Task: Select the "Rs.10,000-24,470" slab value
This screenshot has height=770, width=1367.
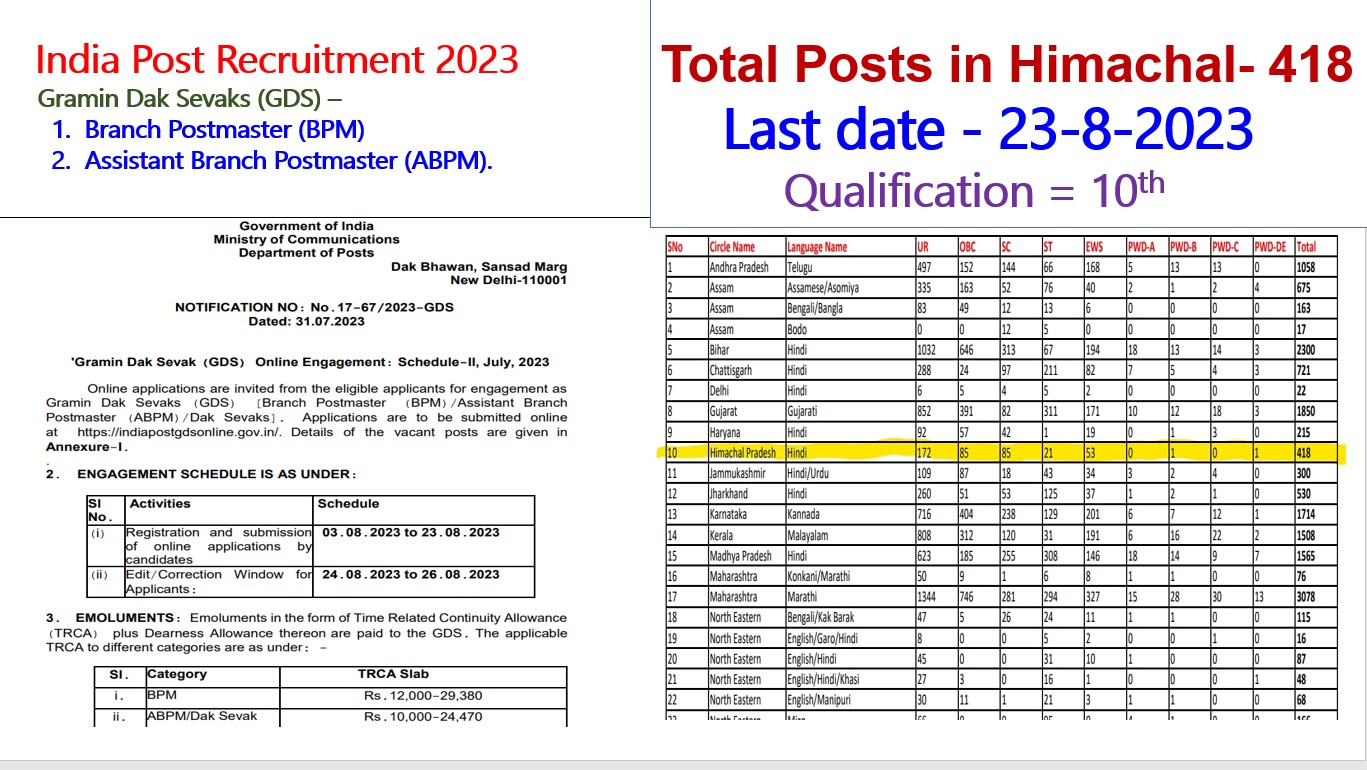Action: pyautogui.click(x=423, y=716)
